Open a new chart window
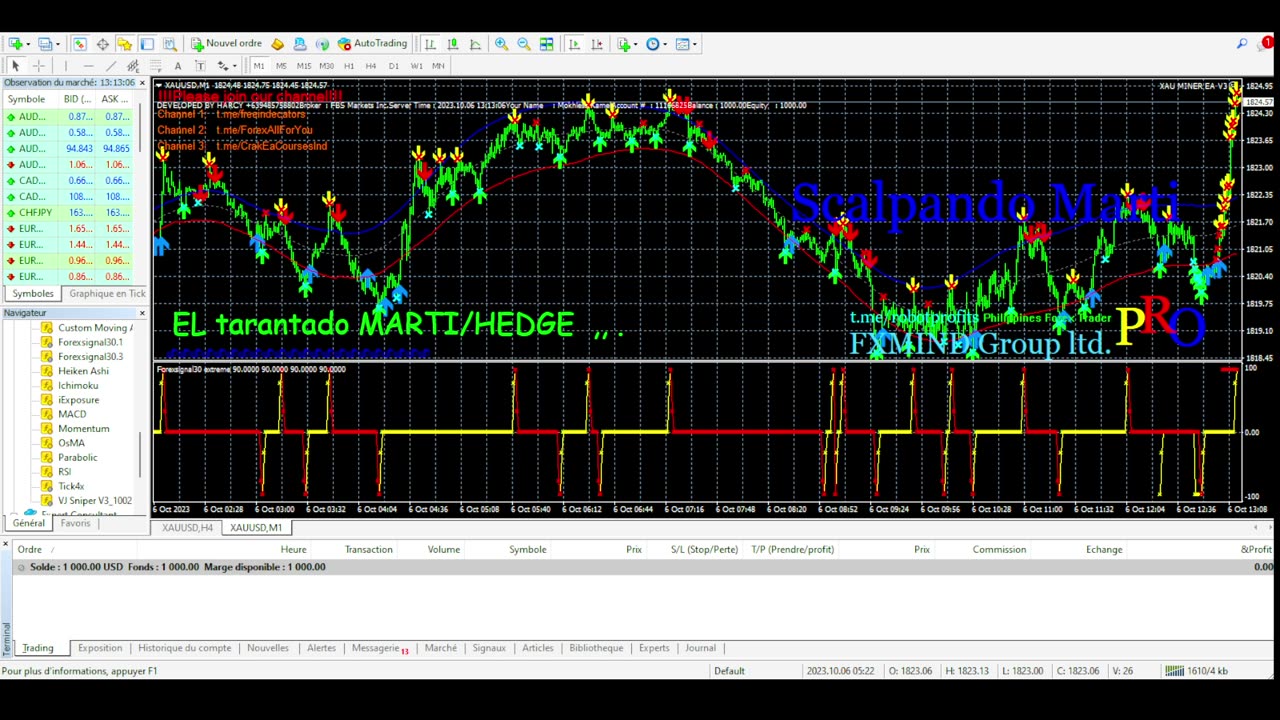Image resolution: width=1280 pixels, height=720 pixels. click(x=15, y=44)
